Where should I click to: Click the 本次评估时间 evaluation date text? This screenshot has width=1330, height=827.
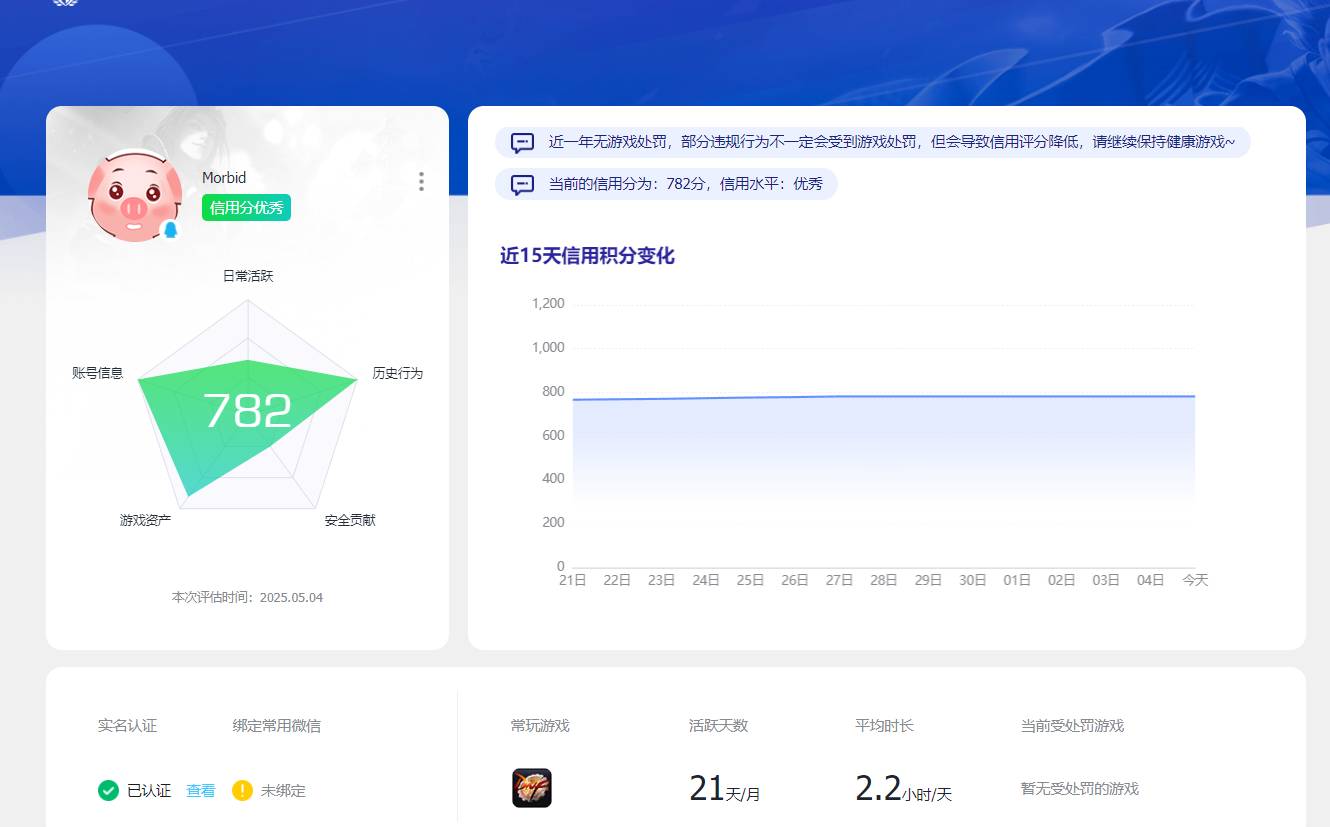pyautogui.click(x=247, y=597)
